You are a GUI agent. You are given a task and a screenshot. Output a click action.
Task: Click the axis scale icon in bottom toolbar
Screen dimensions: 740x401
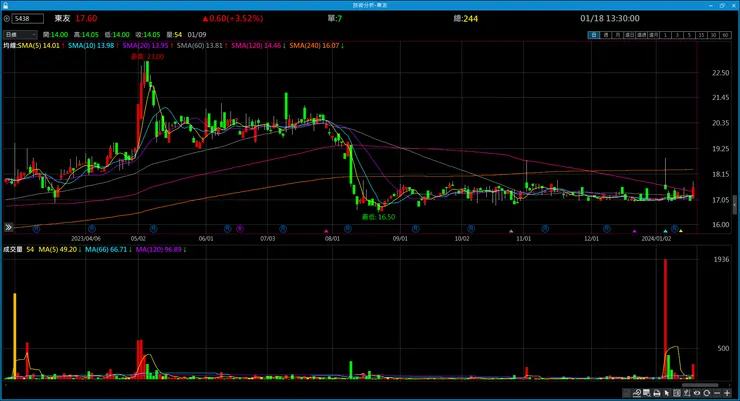(687, 393)
